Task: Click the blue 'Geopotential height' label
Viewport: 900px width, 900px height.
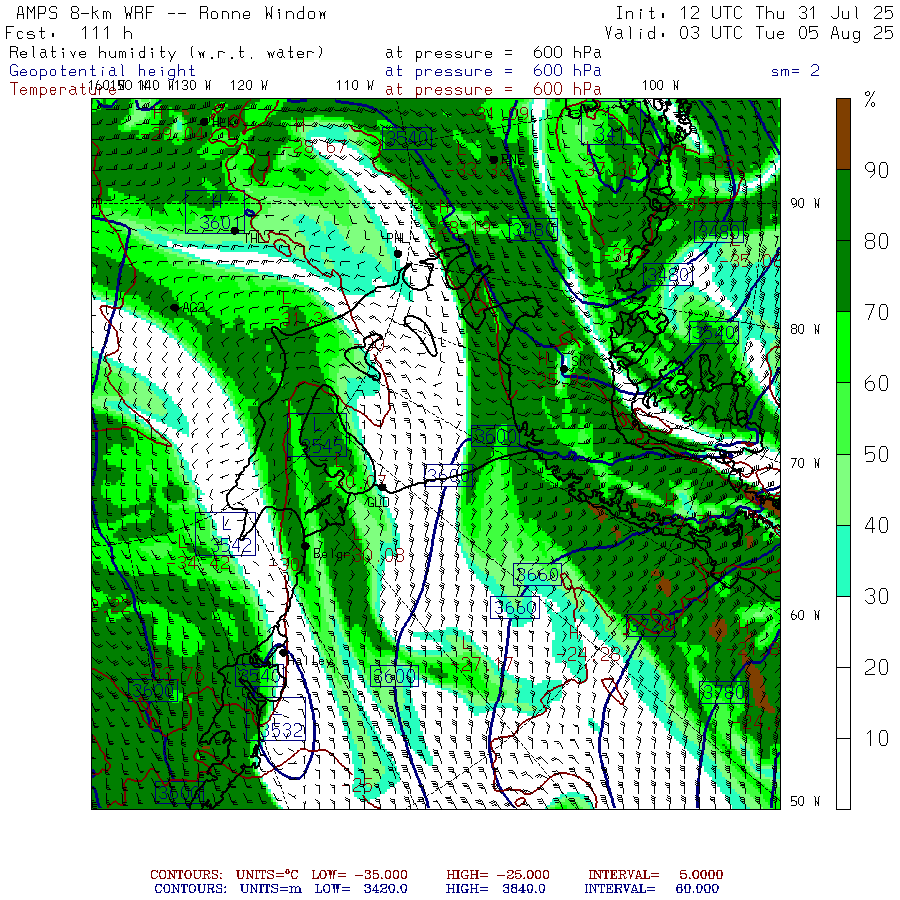Action: (102, 71)
